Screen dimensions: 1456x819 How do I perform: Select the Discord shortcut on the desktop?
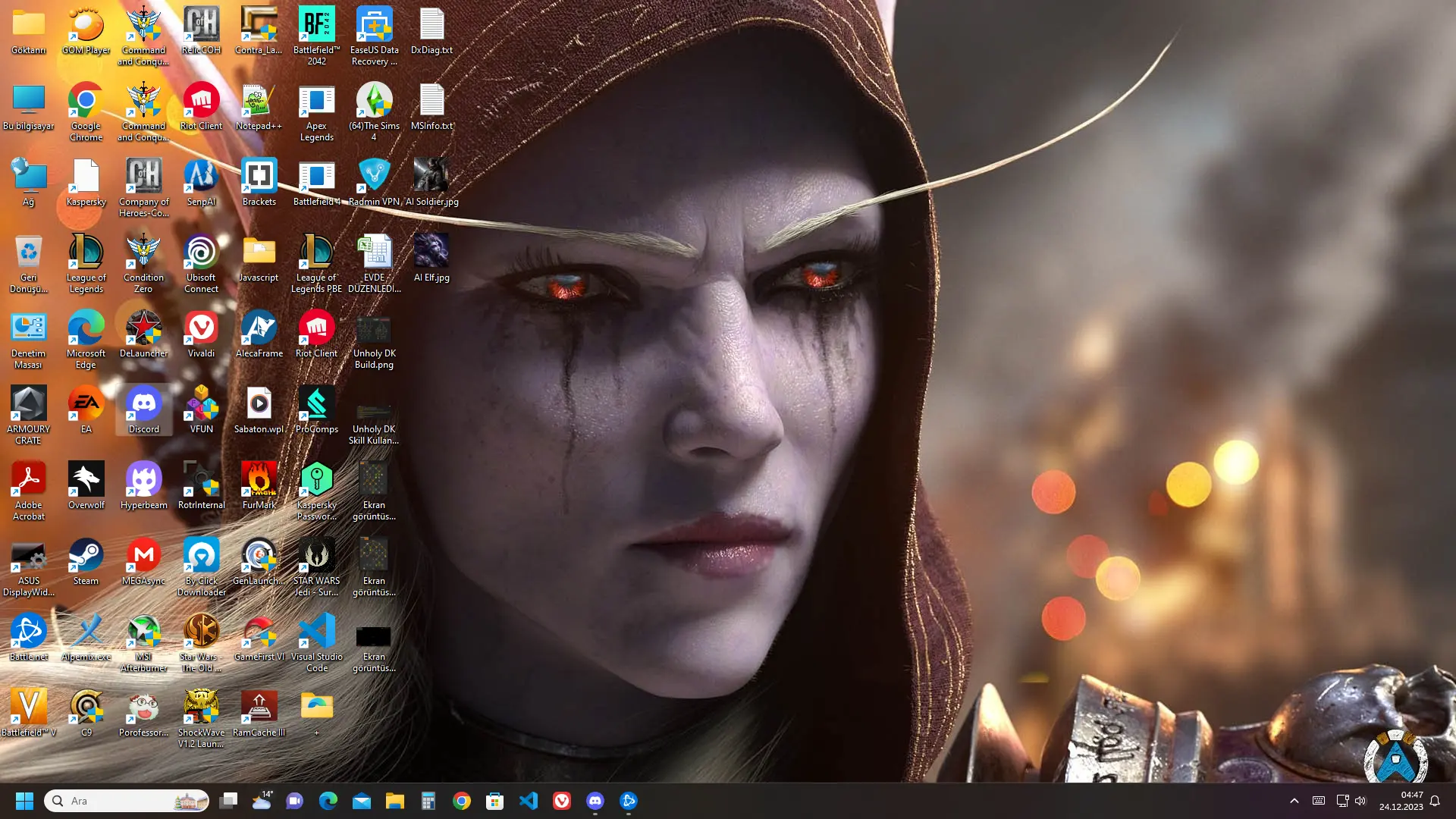(x=144, y=409)
